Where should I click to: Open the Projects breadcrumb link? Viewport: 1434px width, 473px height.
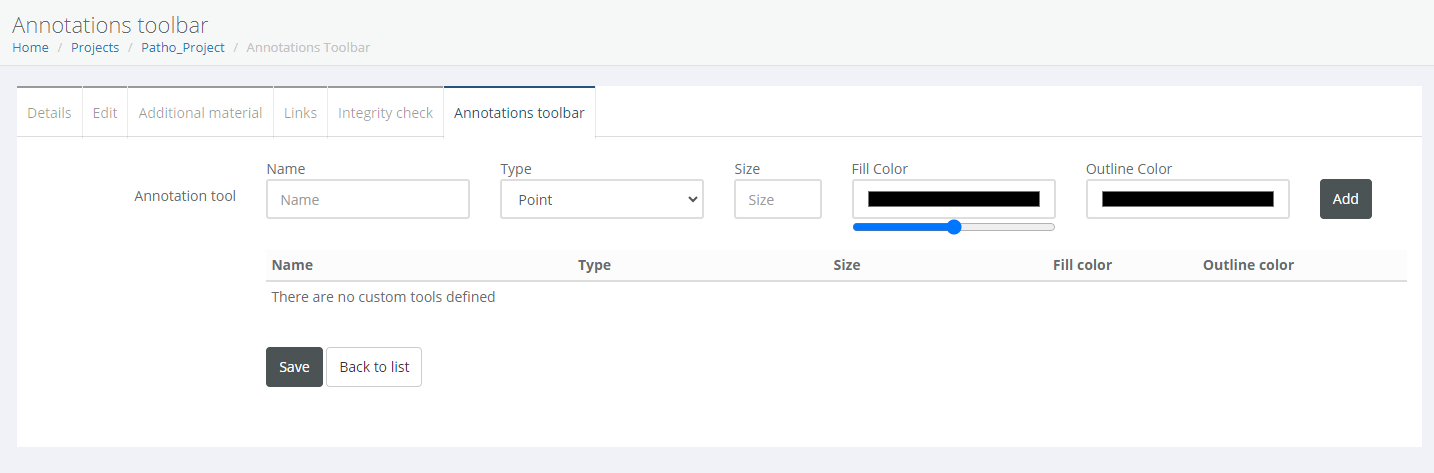95,48
